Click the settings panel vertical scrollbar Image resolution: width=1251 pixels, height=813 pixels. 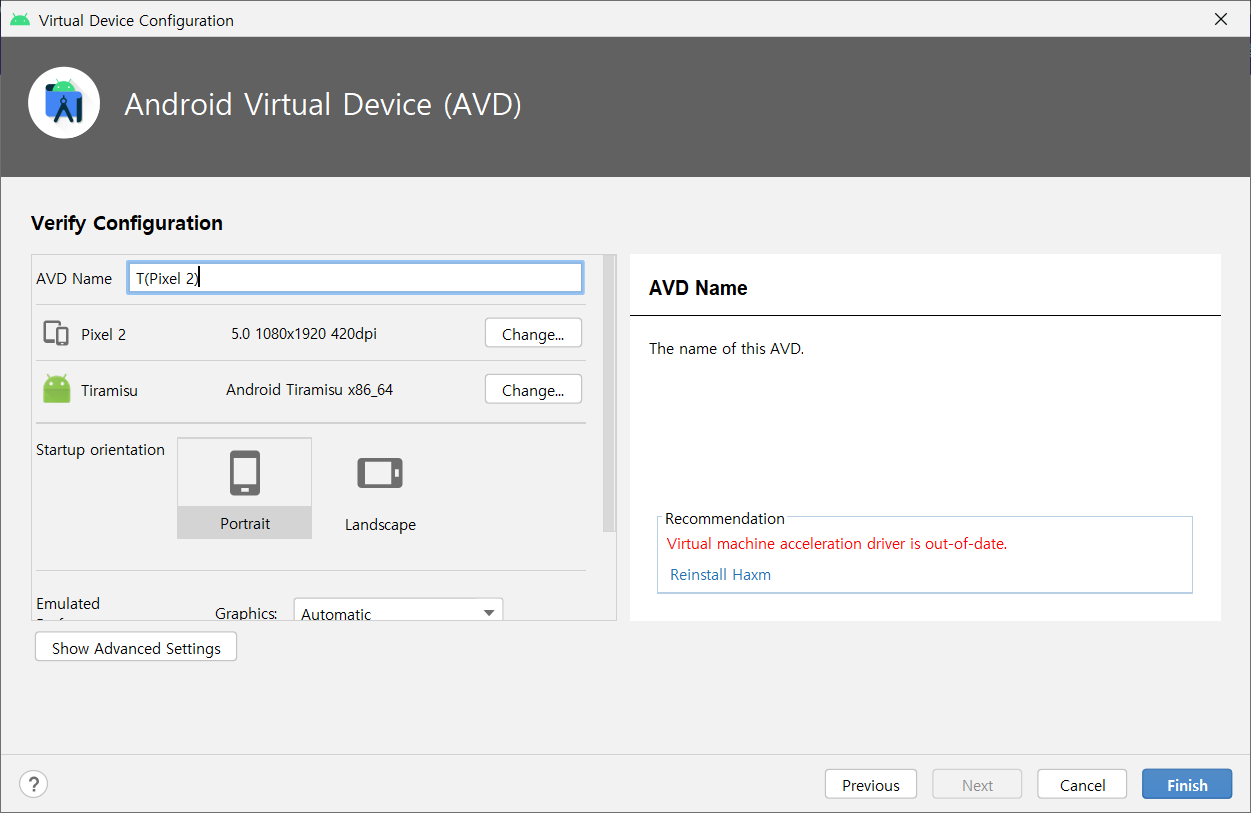point(609,395)
